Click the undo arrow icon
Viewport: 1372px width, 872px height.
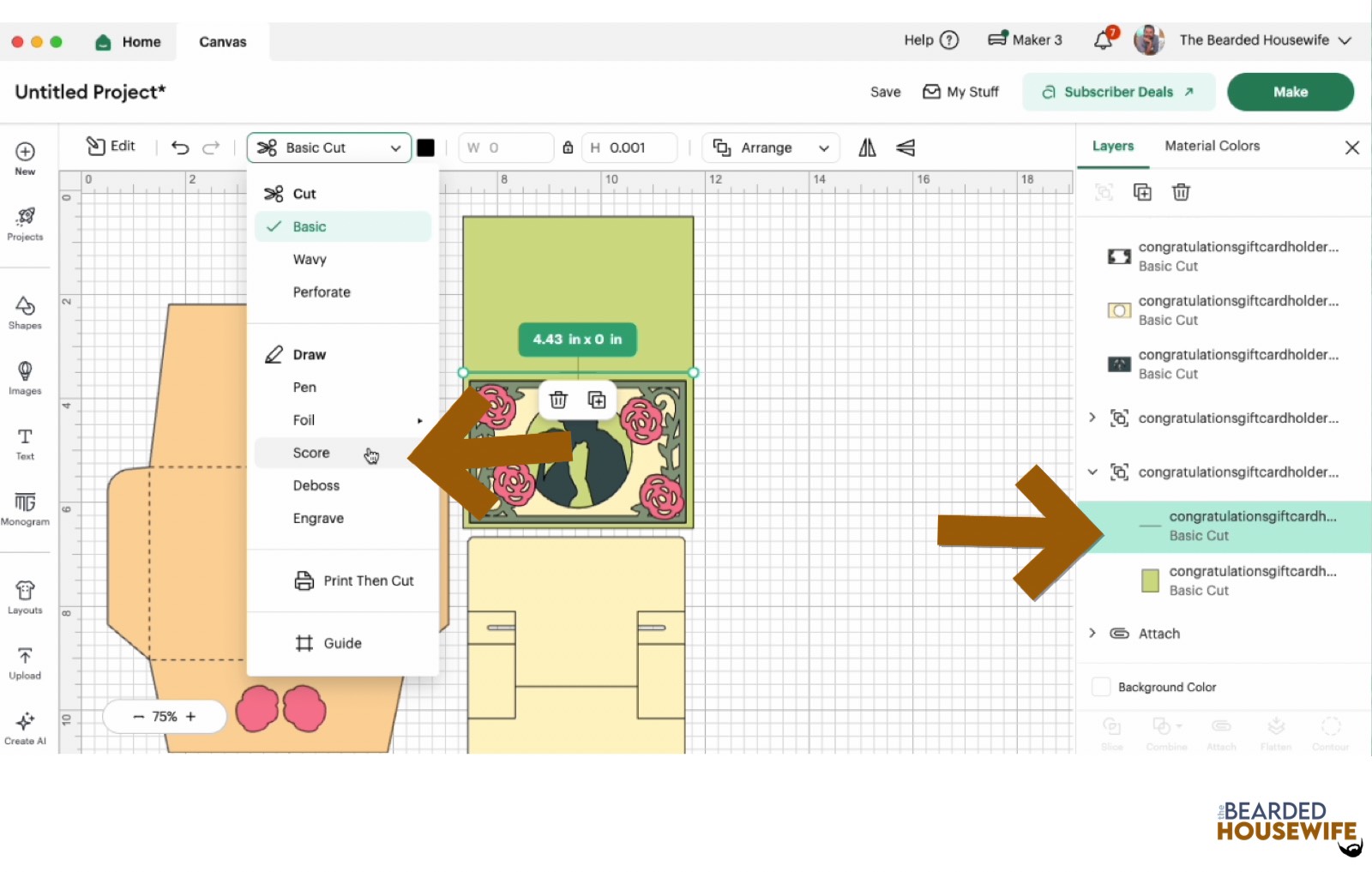(x=180, y=147)
